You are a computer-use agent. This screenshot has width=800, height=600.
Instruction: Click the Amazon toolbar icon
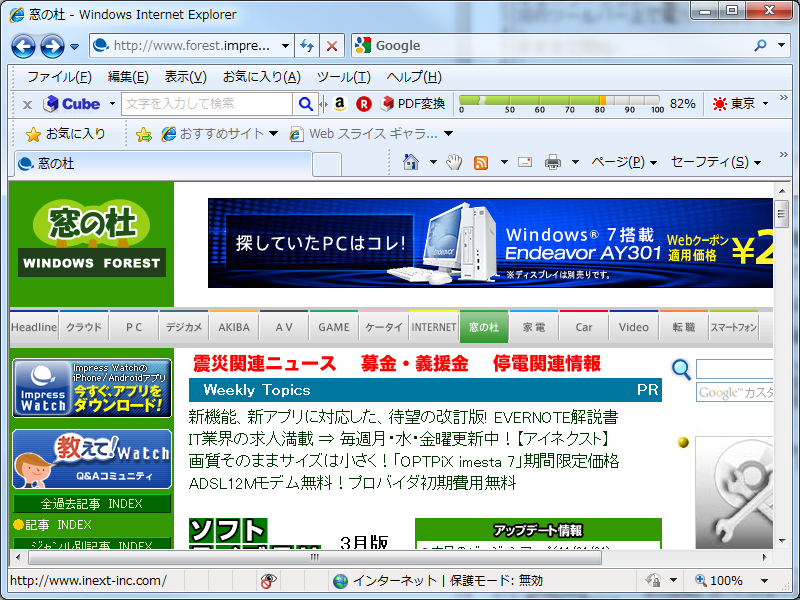pyautogui.click(x=339, y=103)
